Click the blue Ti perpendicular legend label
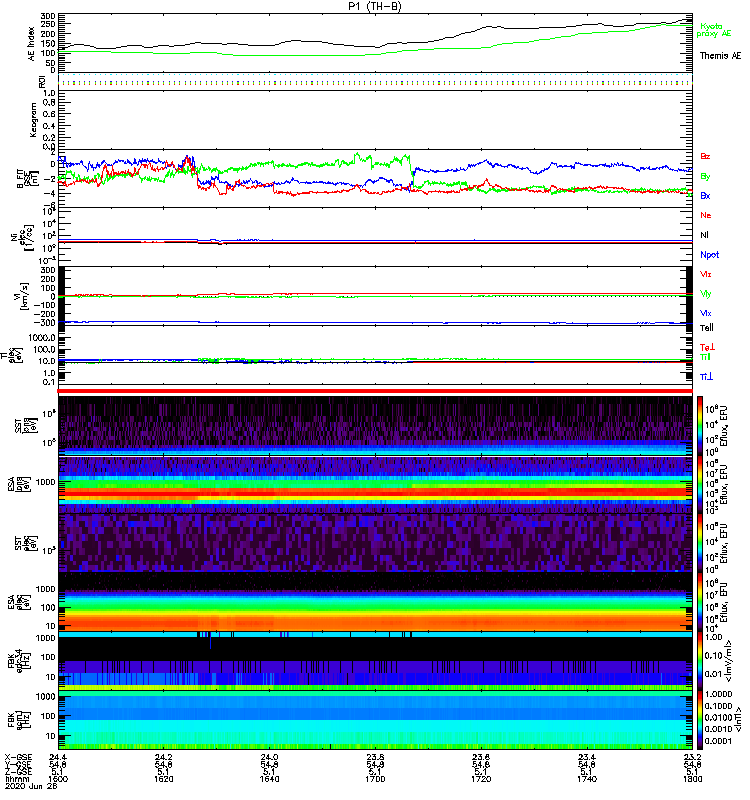Viewport: 750px width, 800px height. [x=706, y=377]
